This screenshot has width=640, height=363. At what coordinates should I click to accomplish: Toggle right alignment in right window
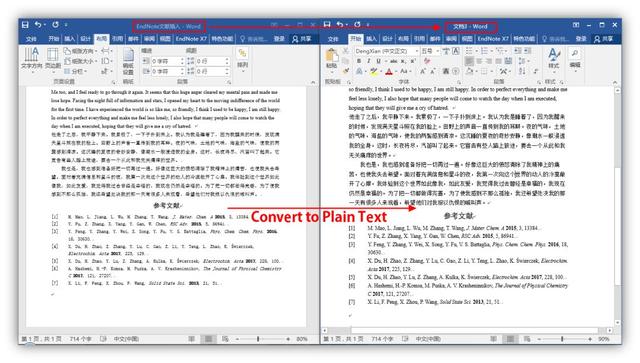(489, 61)
